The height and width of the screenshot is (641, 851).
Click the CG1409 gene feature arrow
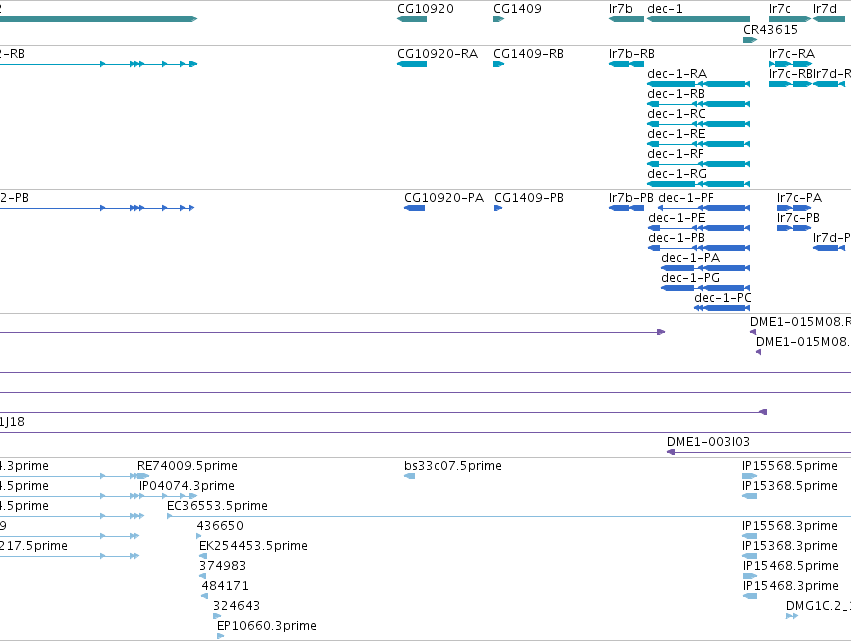coord(498,19)
